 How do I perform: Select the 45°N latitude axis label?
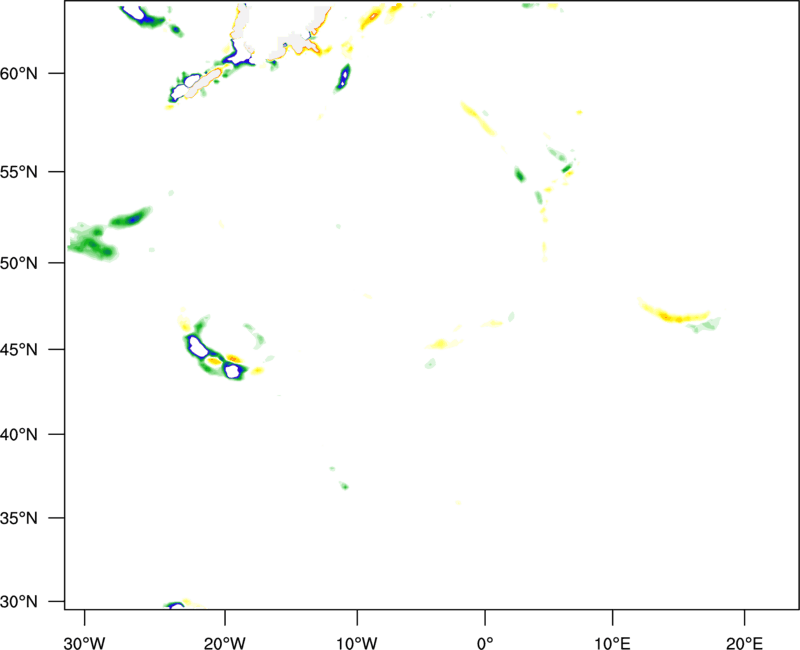[19, 350]
